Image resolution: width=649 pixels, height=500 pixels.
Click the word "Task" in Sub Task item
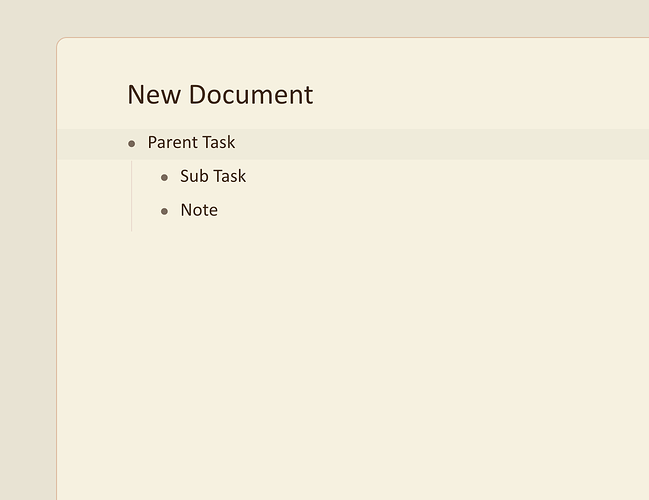point(231,176)
